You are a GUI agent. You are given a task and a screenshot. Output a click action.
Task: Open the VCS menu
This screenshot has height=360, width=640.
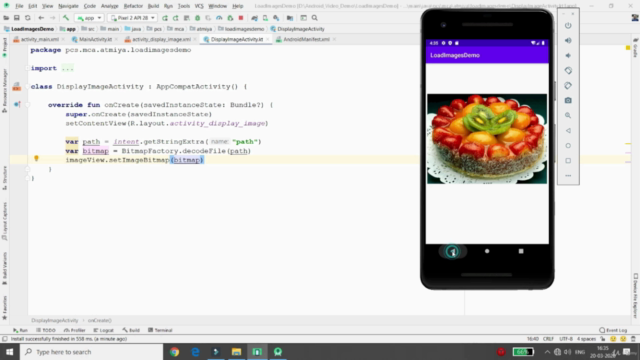tap(199, 6)
